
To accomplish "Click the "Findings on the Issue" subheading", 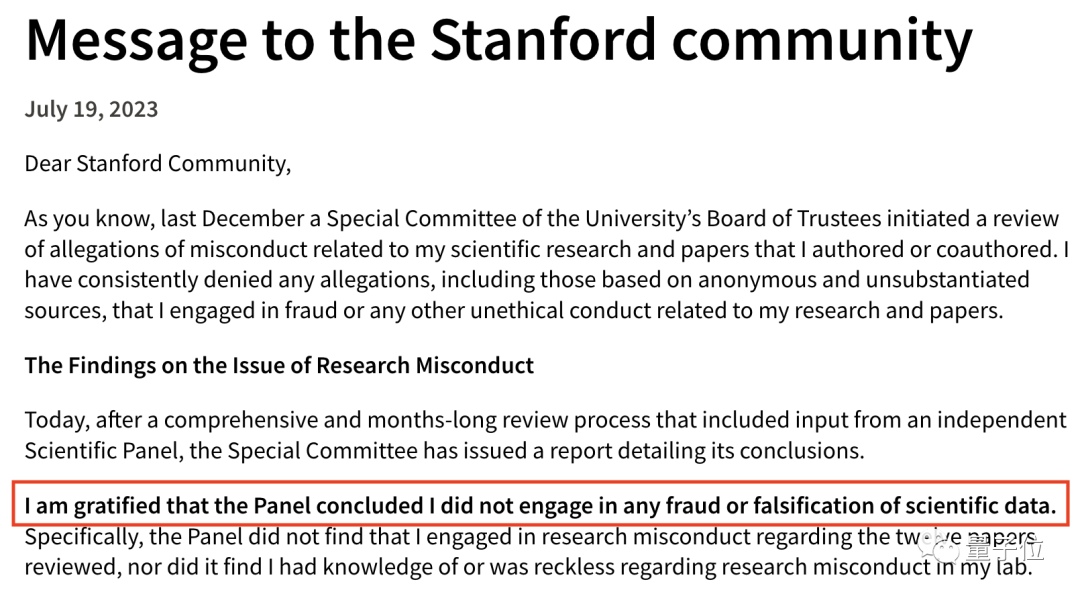I will [x=279, y=365].
